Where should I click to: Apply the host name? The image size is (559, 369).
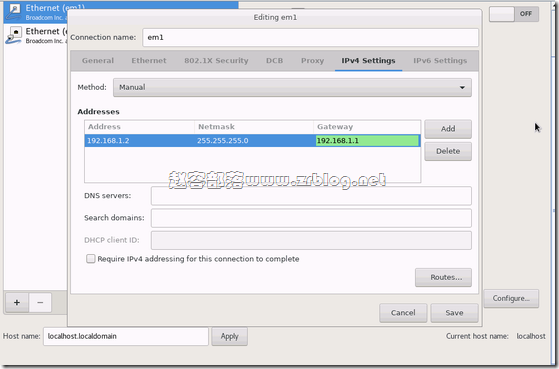(229, 336)
